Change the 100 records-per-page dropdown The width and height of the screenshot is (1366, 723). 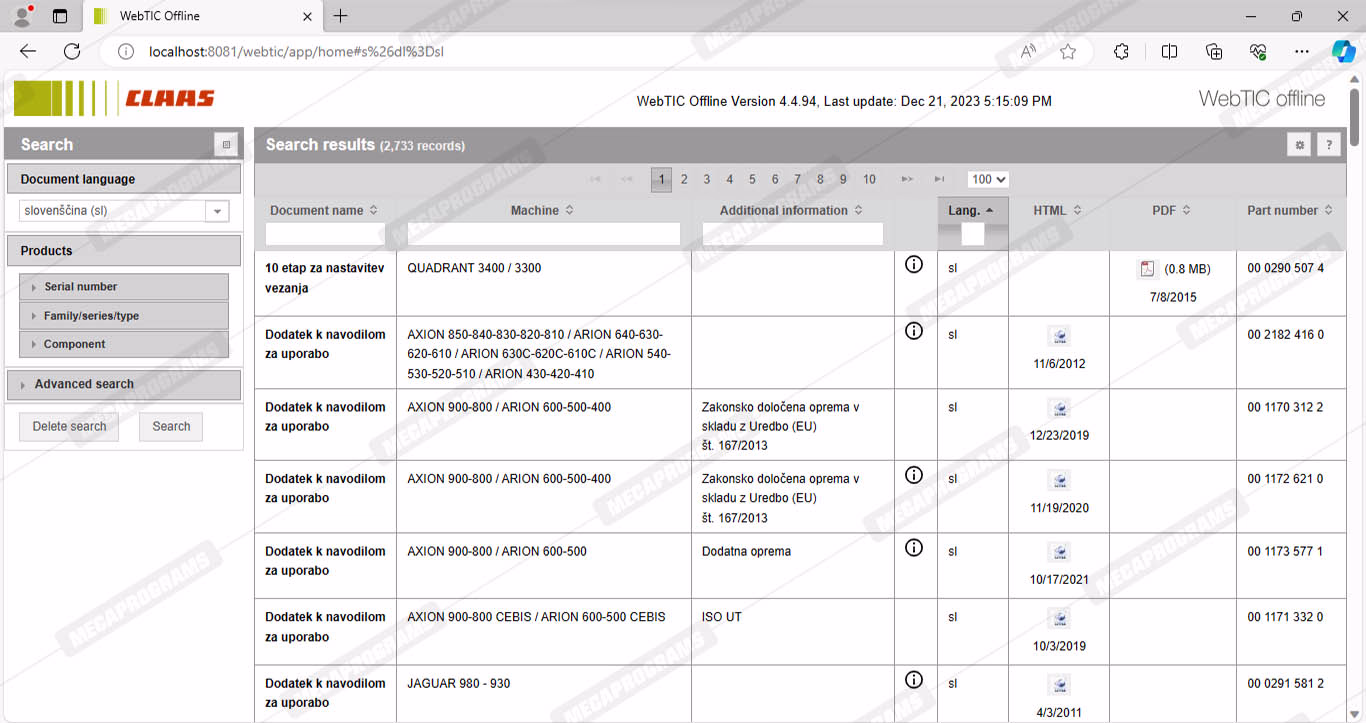point(987,179)
